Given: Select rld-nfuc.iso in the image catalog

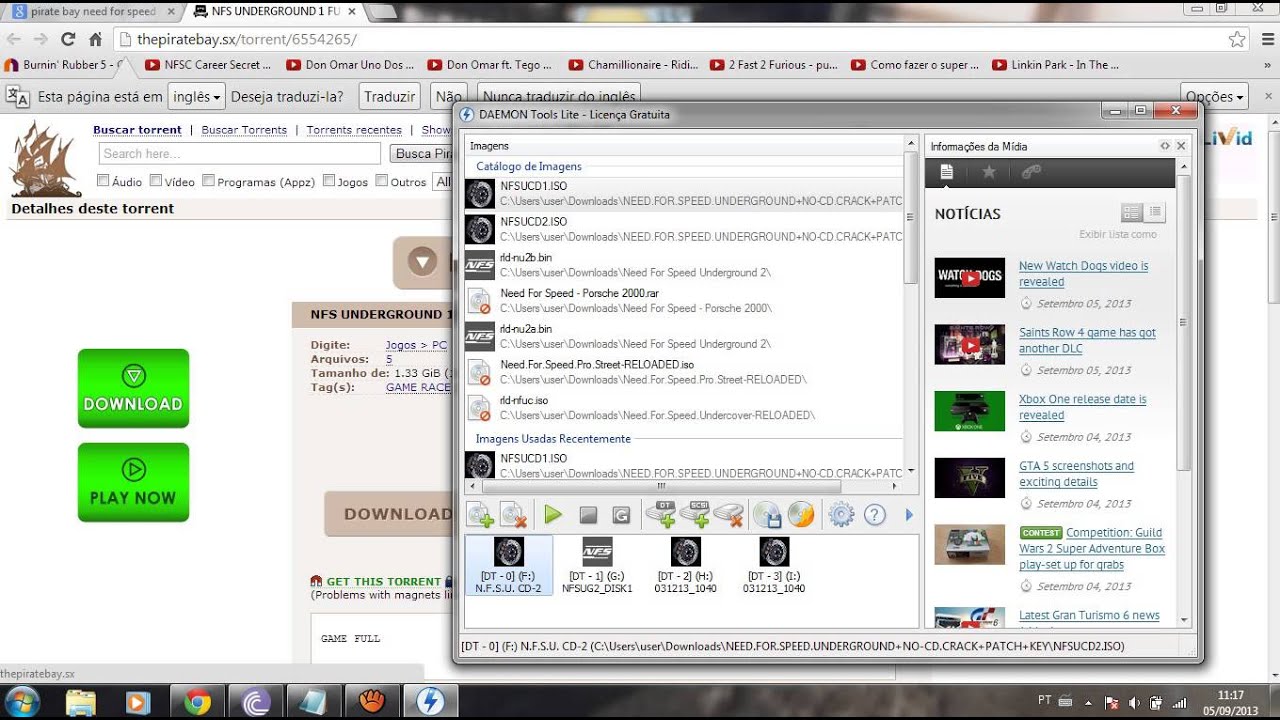Looking at the screenshot, I should 684,408.
